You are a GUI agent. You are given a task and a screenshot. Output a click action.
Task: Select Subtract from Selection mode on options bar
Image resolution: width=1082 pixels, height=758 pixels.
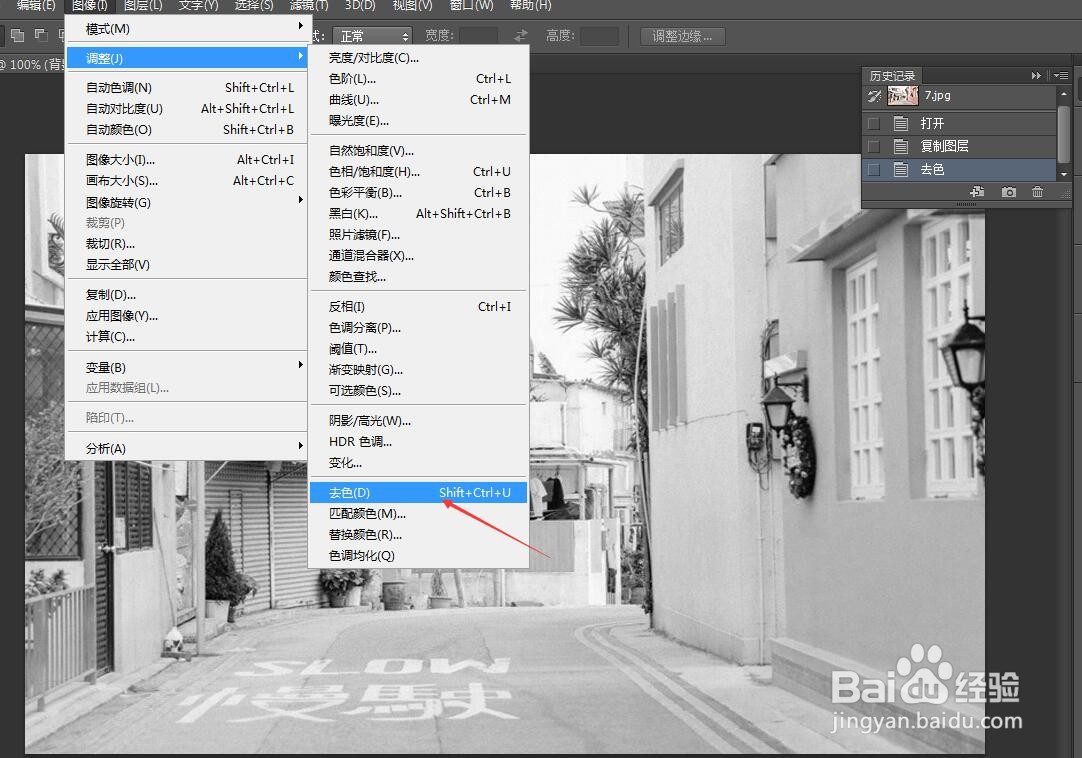[x=41, y=36]
